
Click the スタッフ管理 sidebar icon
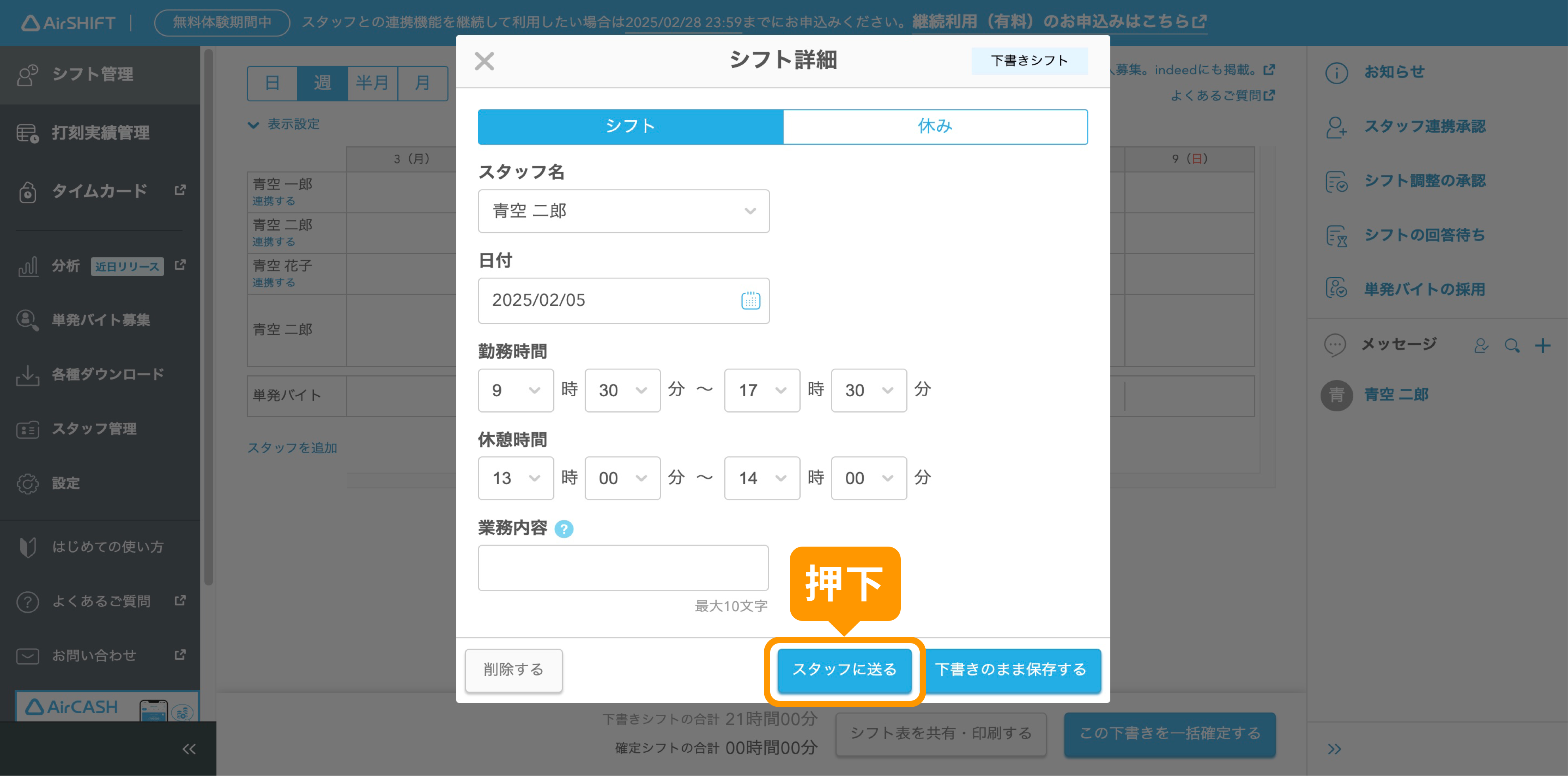[27, 430]
